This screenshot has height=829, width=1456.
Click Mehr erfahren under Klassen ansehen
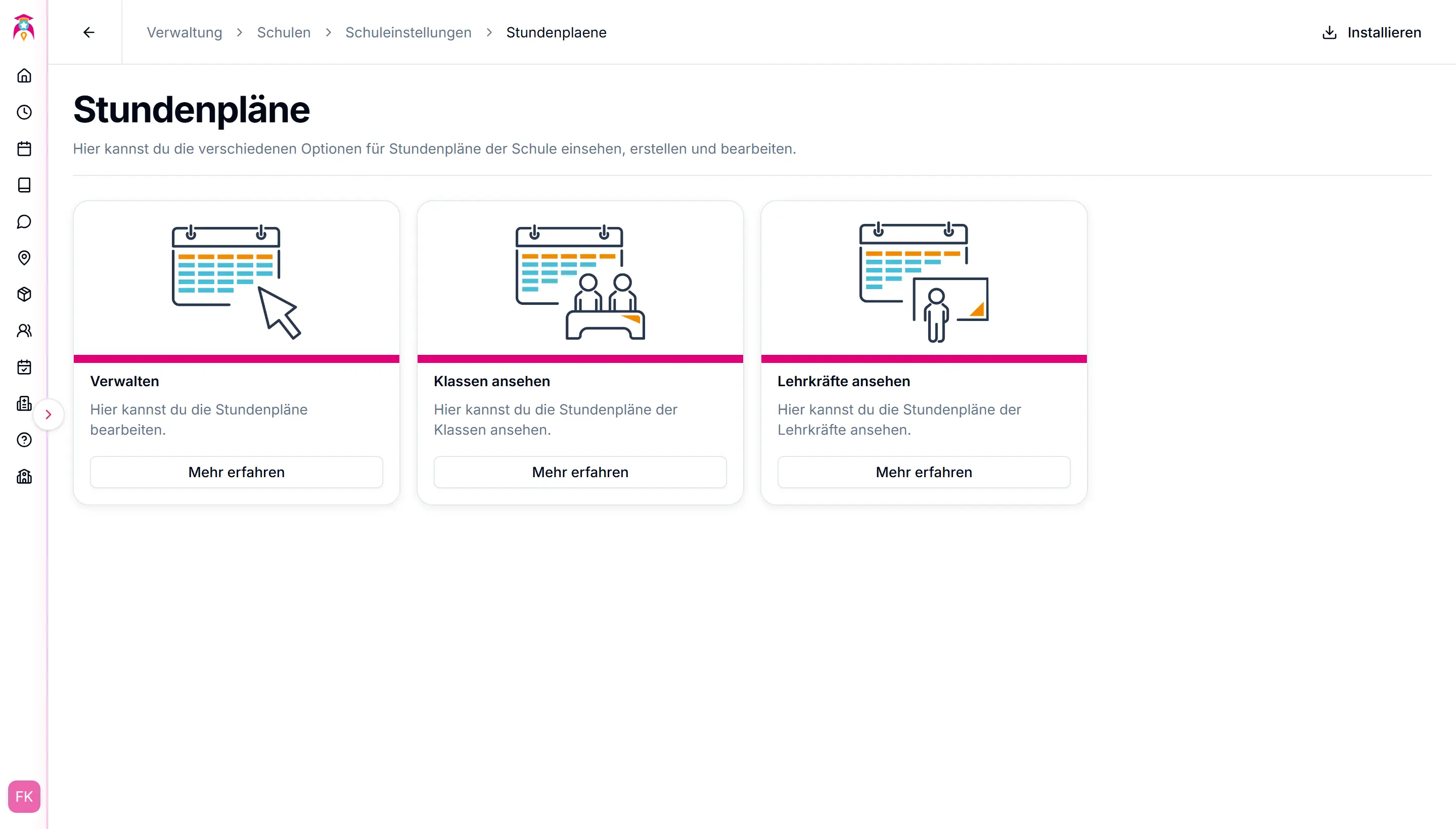point(580,472)
